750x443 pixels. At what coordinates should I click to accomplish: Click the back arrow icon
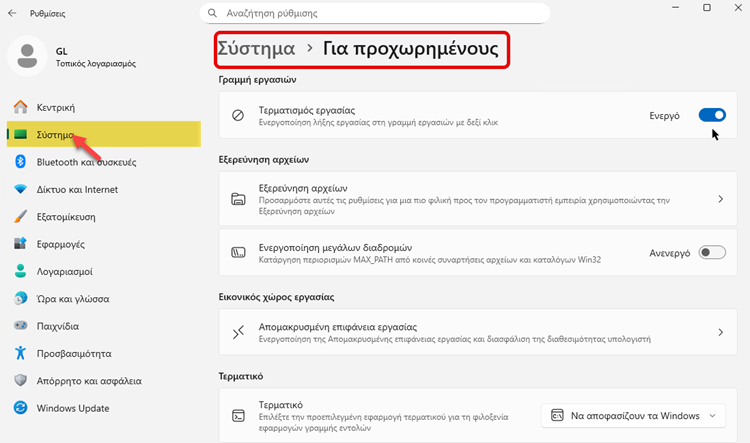point(12,13)
